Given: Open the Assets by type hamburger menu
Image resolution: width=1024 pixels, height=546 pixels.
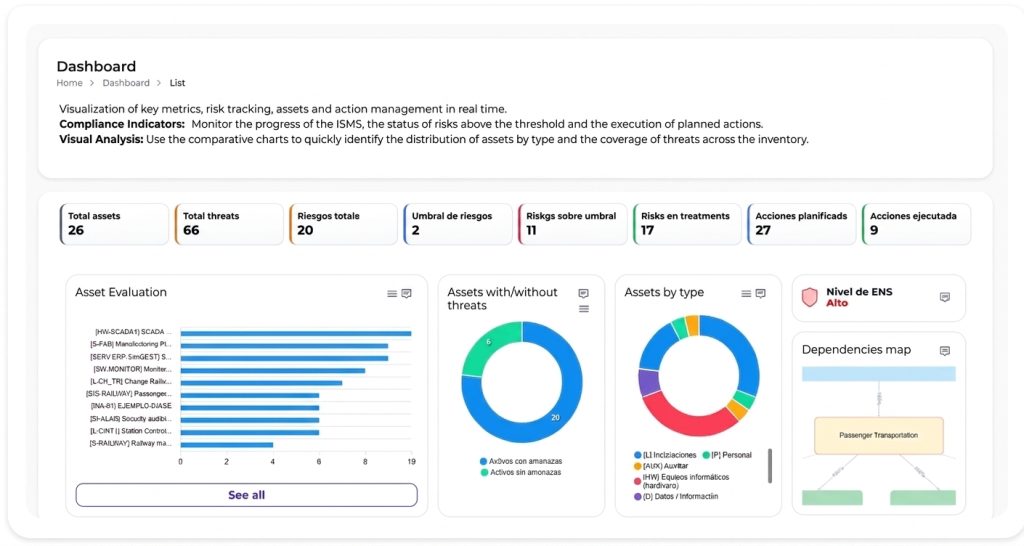Looking at the screenshot, I should point(746,294).
